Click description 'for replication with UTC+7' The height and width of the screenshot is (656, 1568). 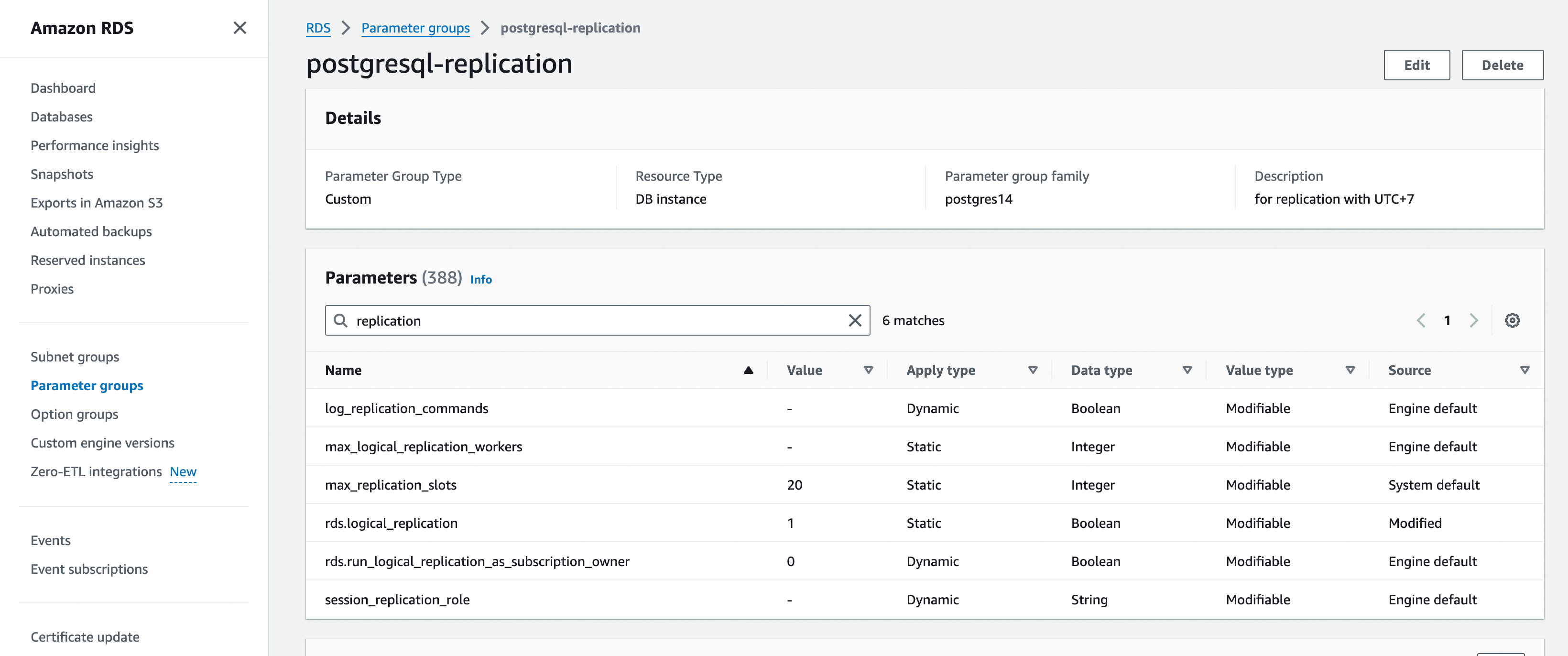(1334, 199)
